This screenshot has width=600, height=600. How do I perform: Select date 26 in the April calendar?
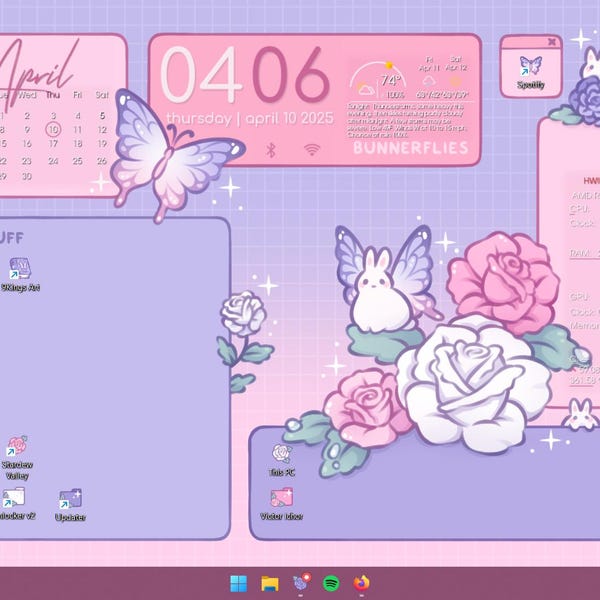(x=102, y=161)
